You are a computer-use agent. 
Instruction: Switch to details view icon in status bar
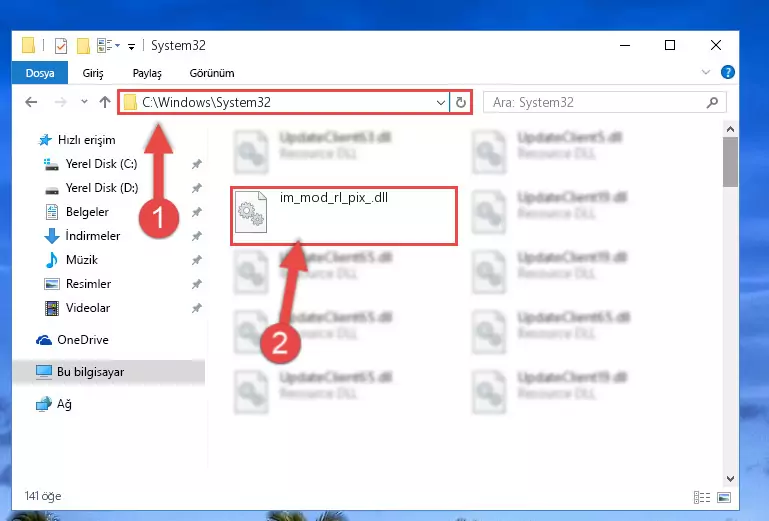[x=702, y=497]
